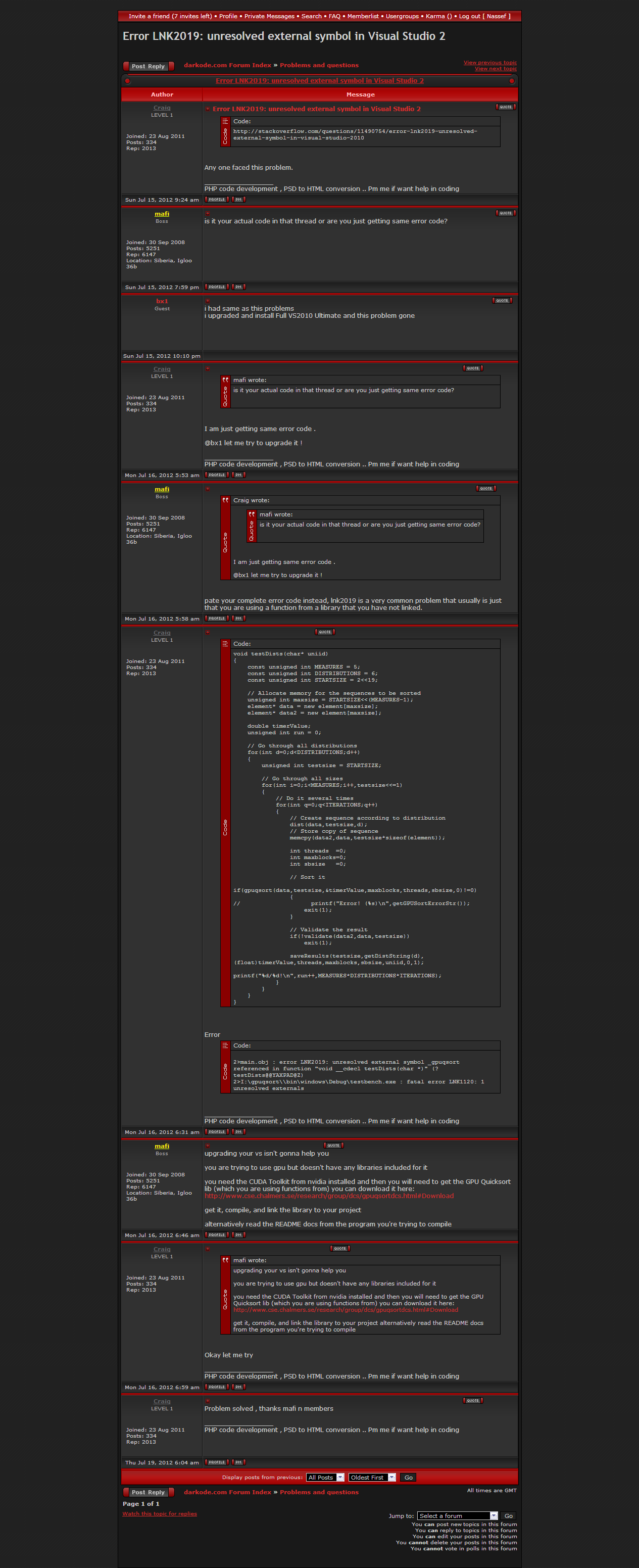639x1568 pixels.
Task: Quote mafi's post about CUDA Toolkit
Action: (333, 1146)
